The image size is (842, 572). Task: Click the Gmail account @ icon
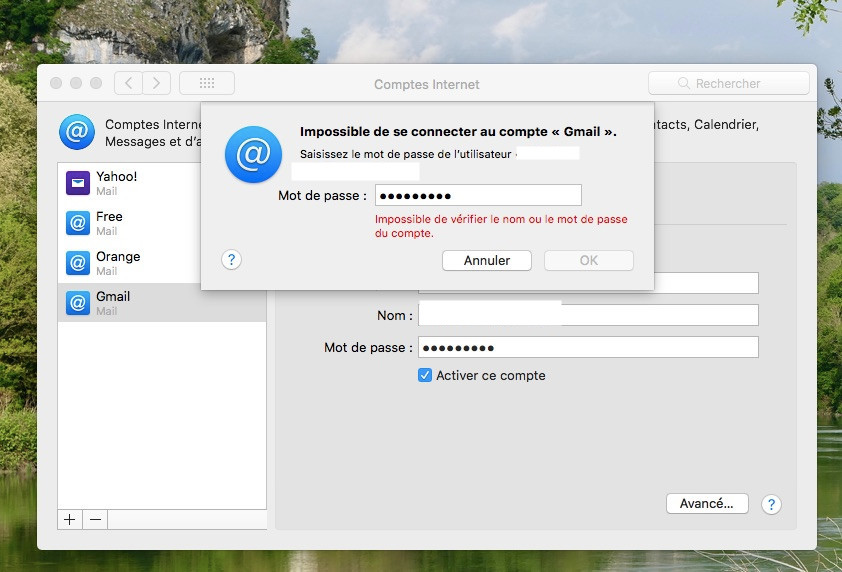pos(78,303)
